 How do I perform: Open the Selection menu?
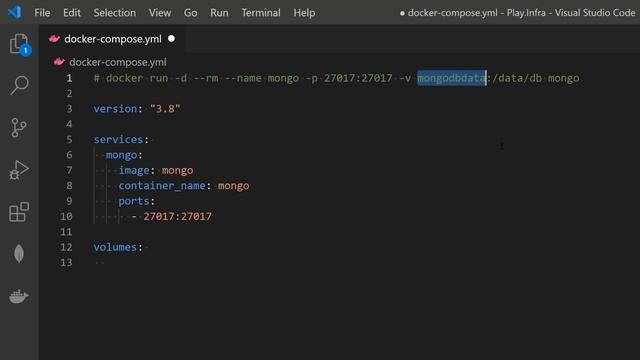point(115,13)
